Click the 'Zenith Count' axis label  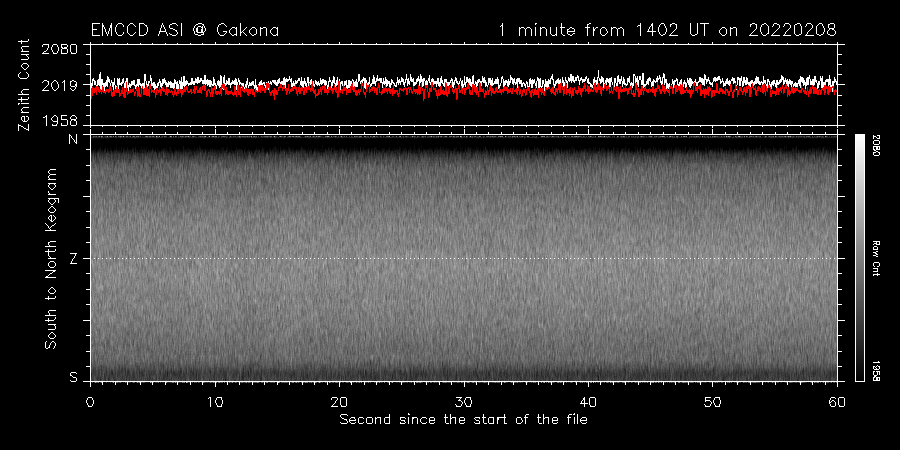(x=24, y=85)
